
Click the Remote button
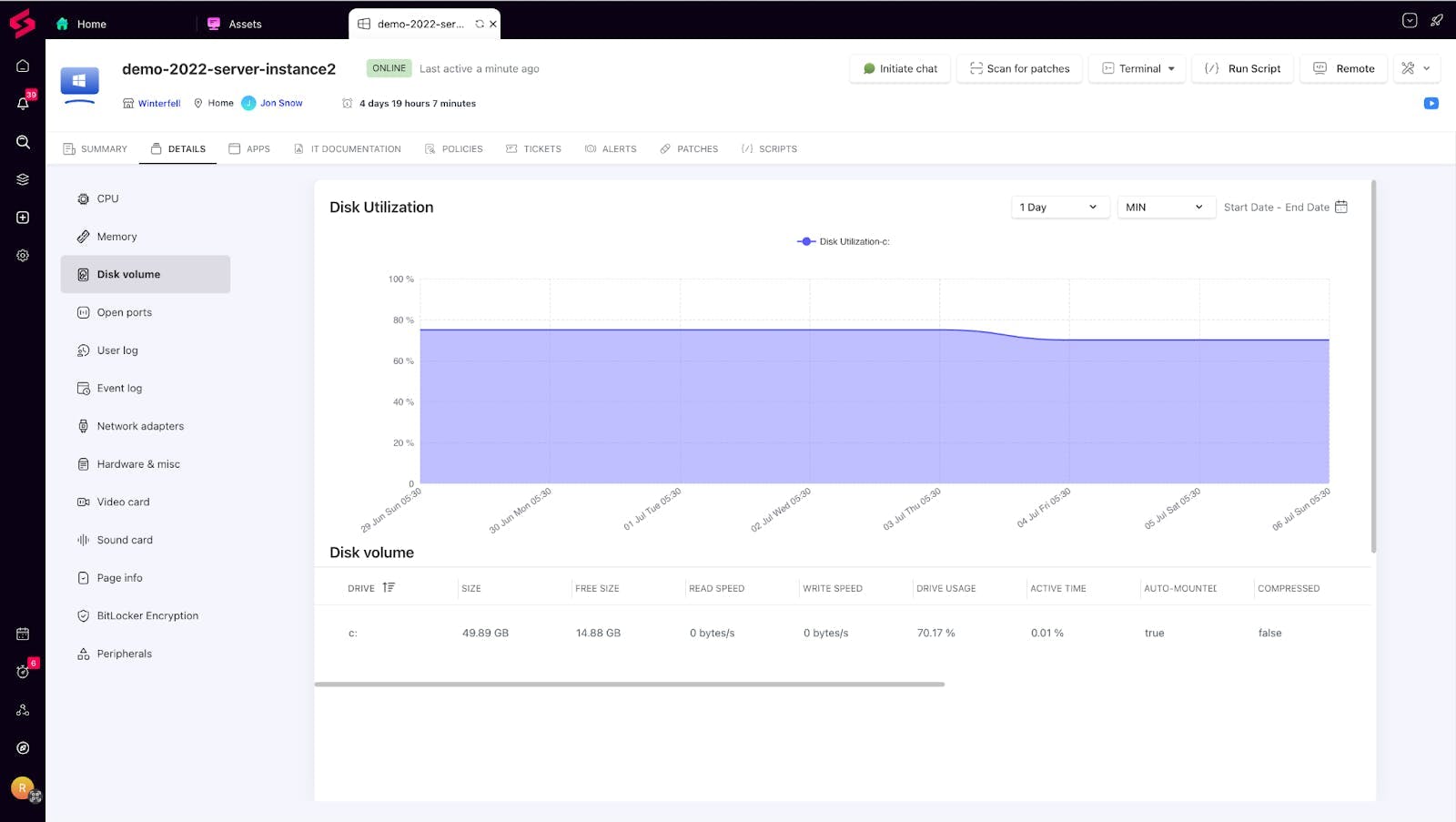1344,68
